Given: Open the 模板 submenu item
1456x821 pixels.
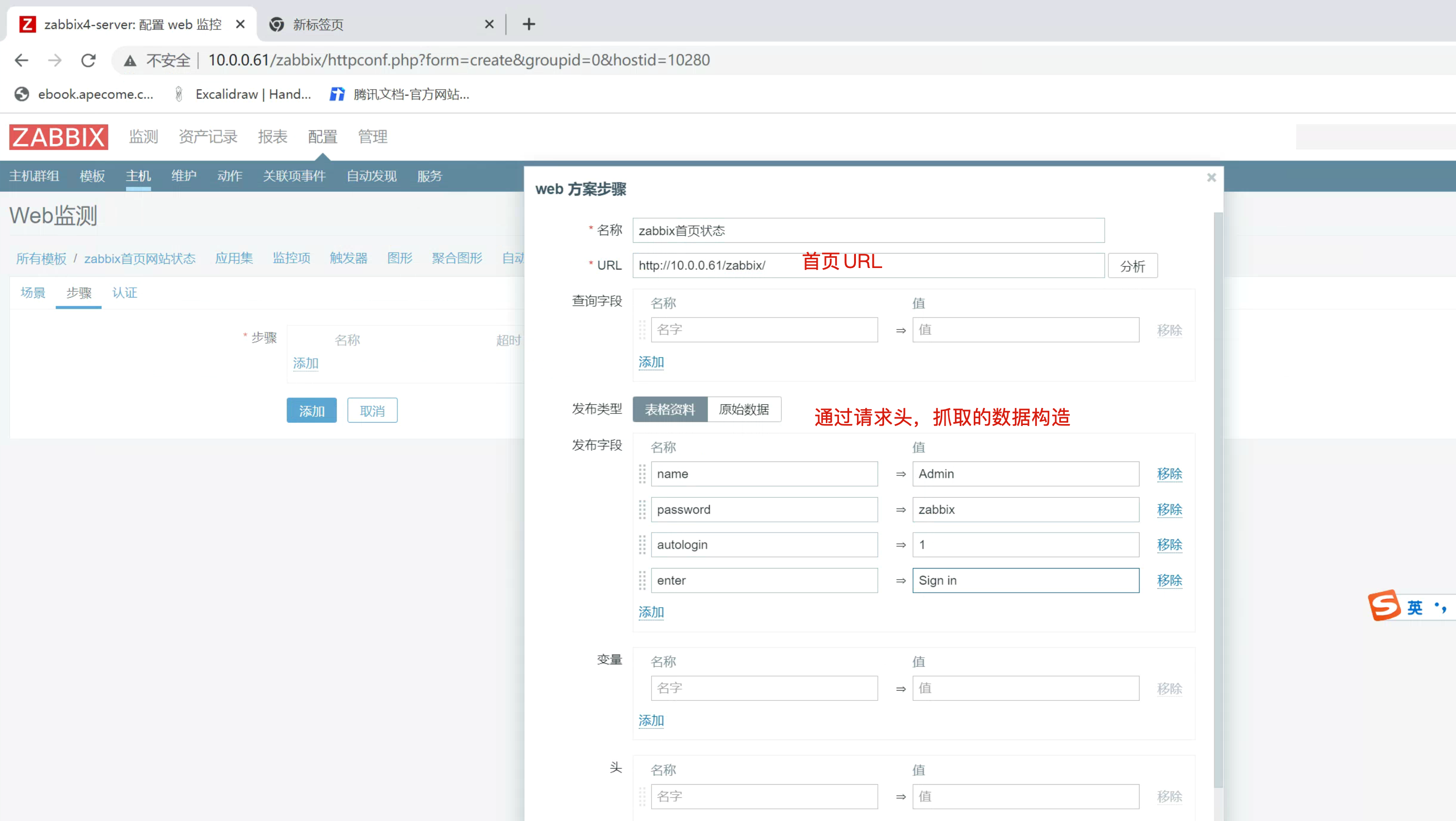Looking at the screenshot, I should [x=92, y=176].
